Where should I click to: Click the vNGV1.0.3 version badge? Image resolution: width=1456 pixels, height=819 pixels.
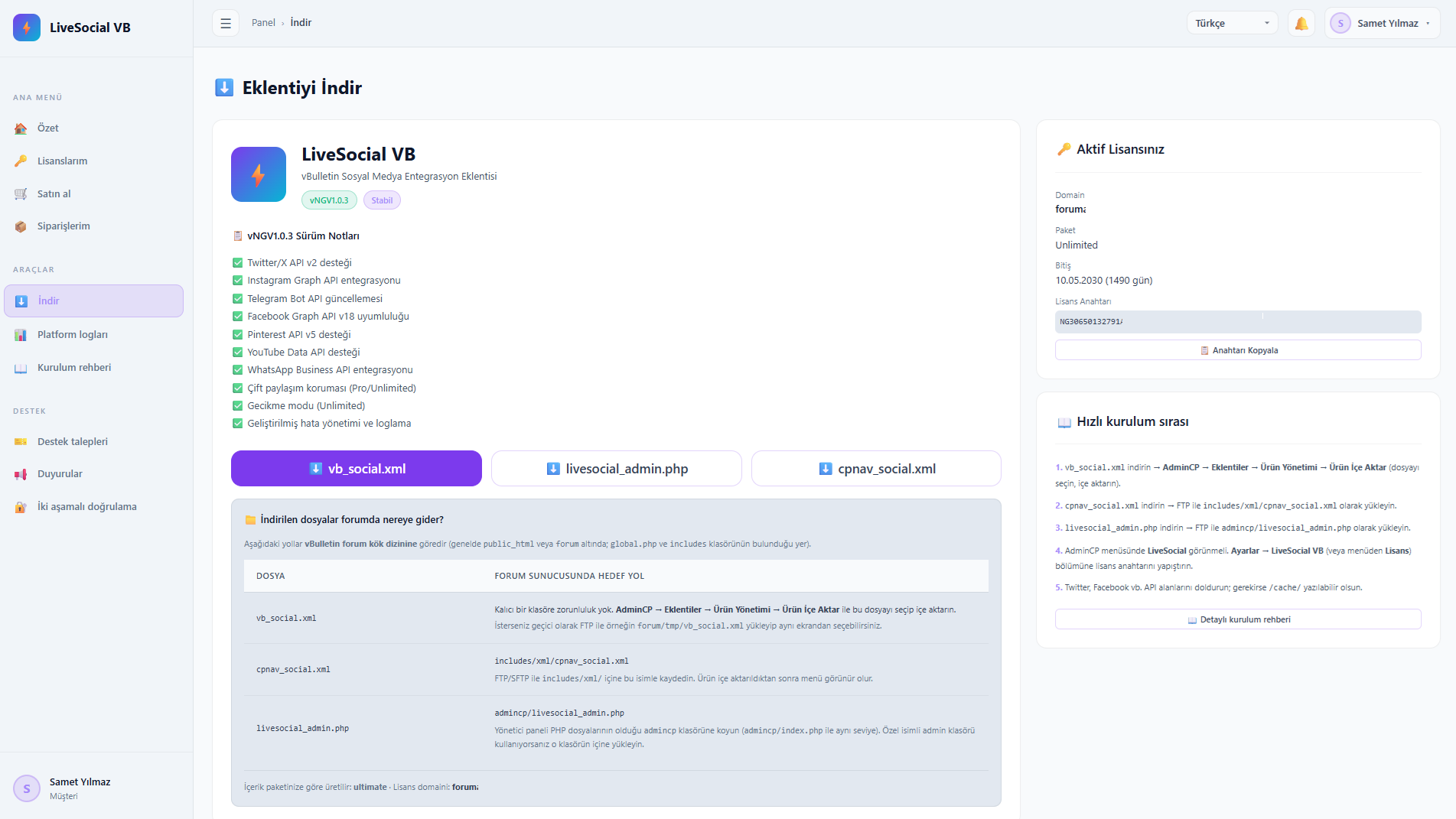coord(329,200)
